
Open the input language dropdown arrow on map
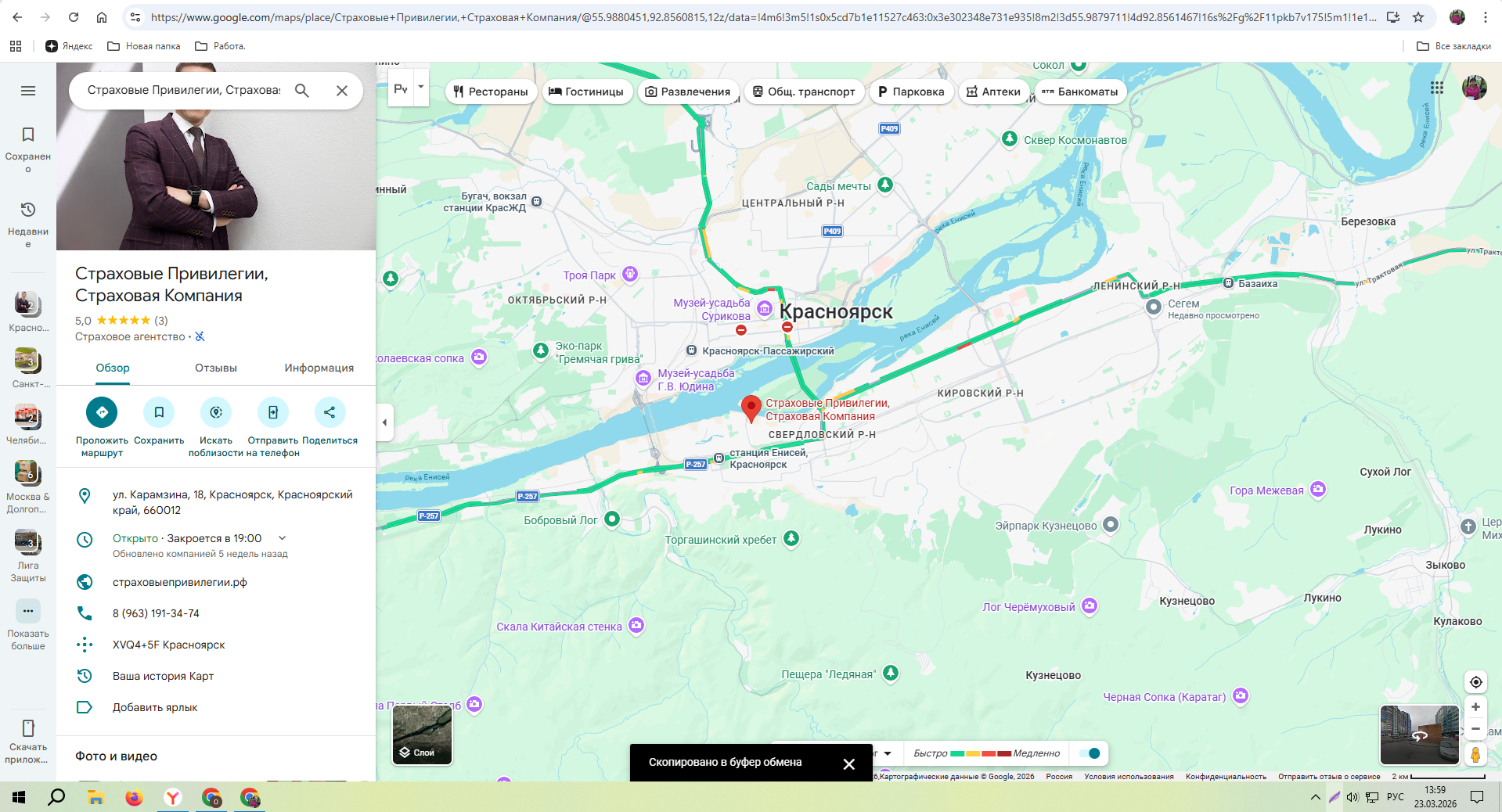421,87
